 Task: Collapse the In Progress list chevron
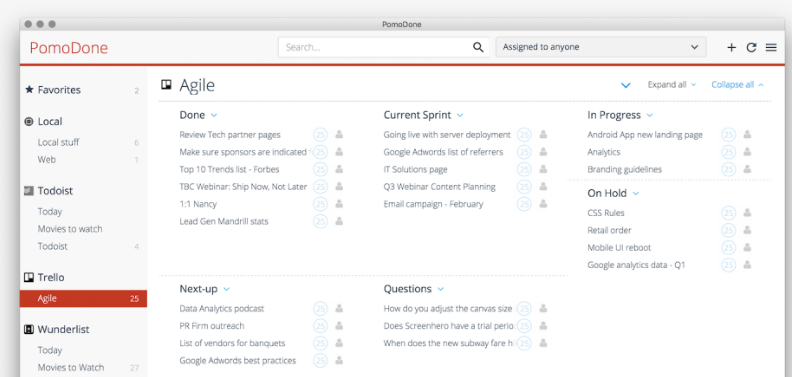[650, 116]
